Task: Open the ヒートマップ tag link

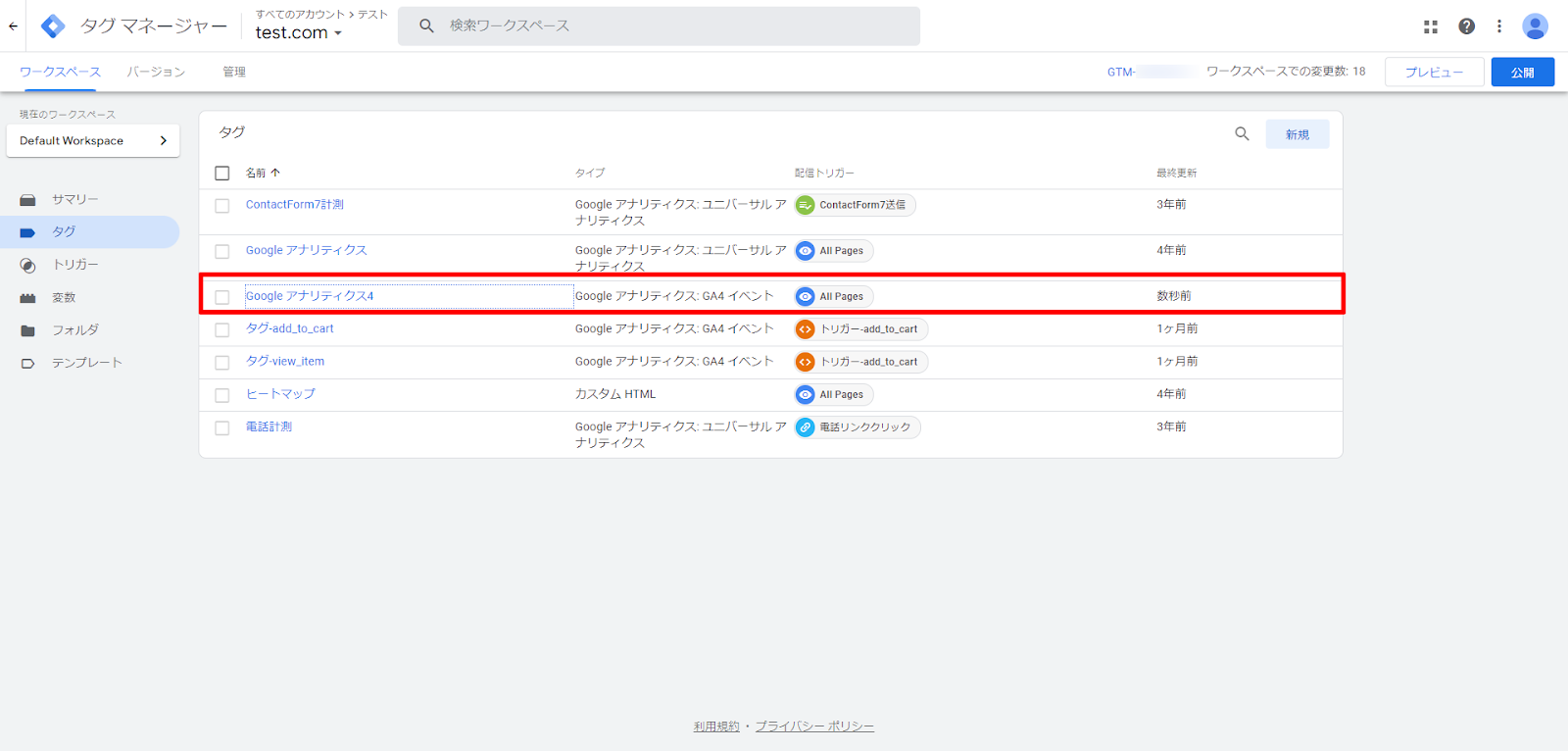Action: 280,394
